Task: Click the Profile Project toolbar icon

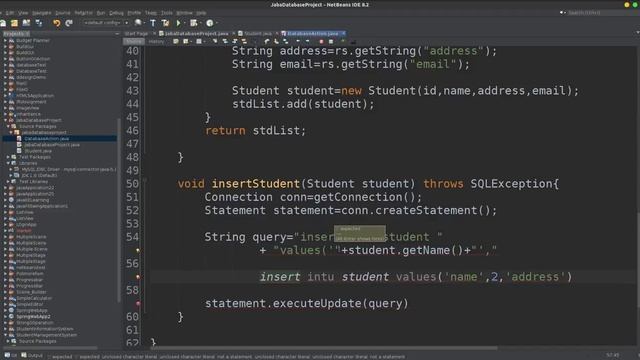Action: coord(210,23)
